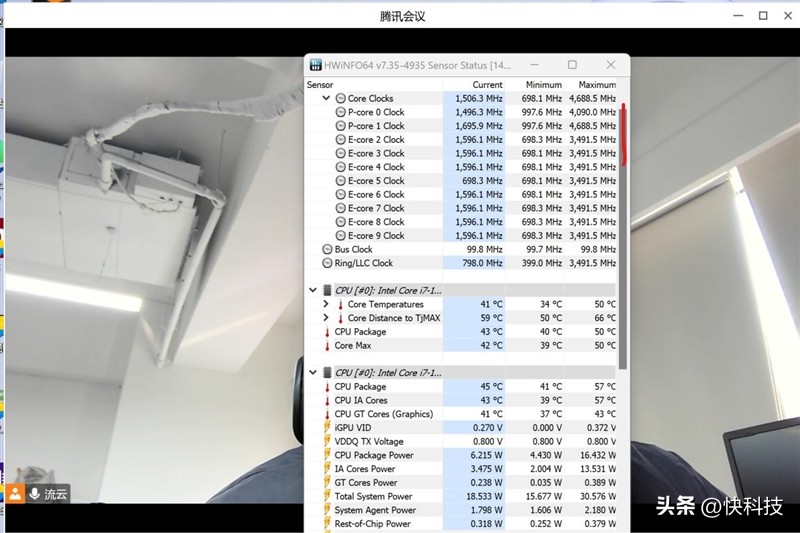
Task: Click the Bus Clock icon
Action: point(327,249)
